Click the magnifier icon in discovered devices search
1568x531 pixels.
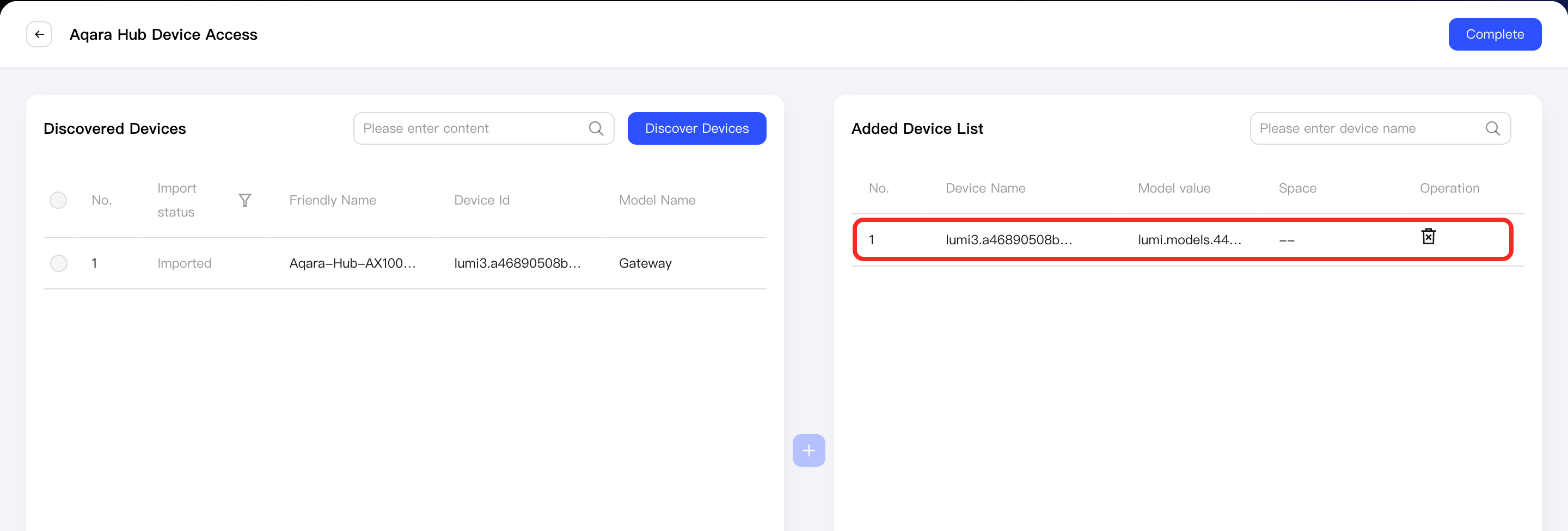(596, 128)
